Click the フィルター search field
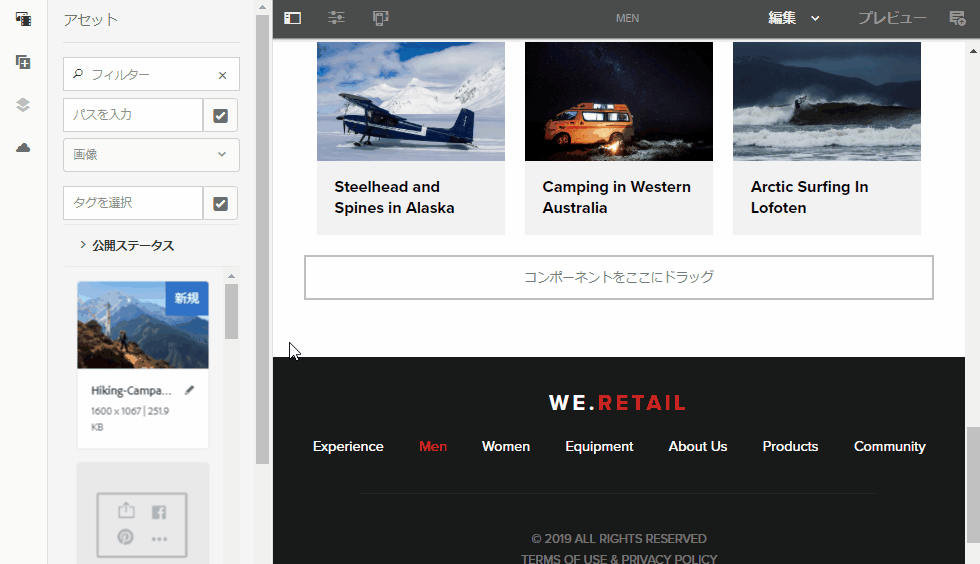The image size is (980, 564). click(x=151, y=74)
